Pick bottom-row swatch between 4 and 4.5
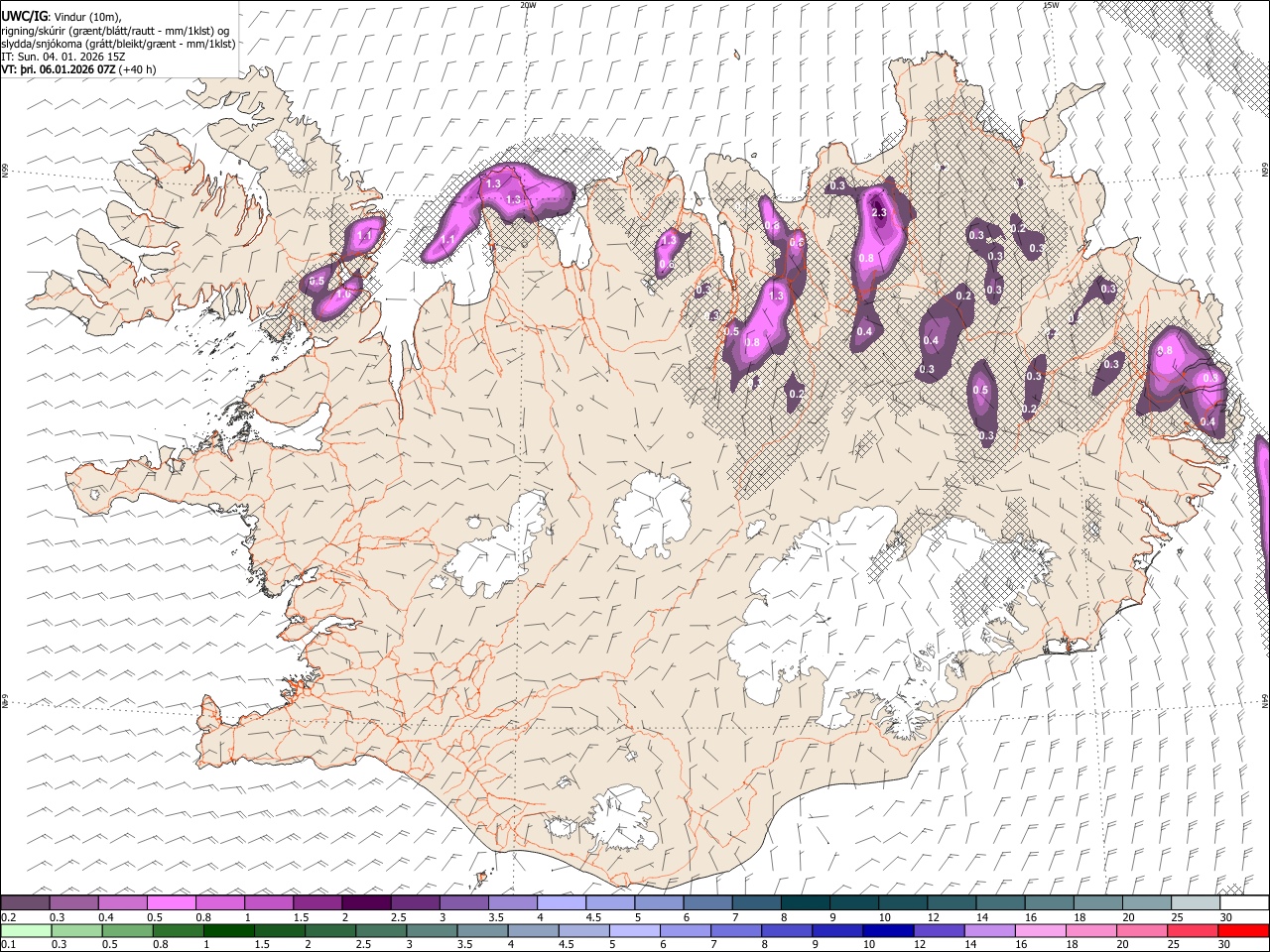1270x952 pixels. click(x=533, y=930)
